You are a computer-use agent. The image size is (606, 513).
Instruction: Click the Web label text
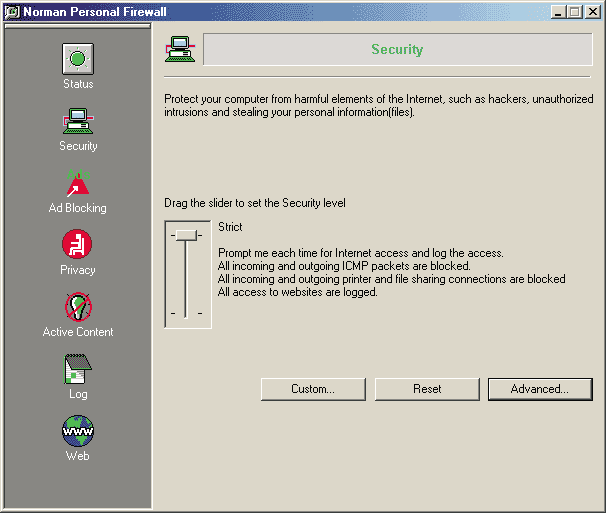pyautogui.click(x=78, y=456)
